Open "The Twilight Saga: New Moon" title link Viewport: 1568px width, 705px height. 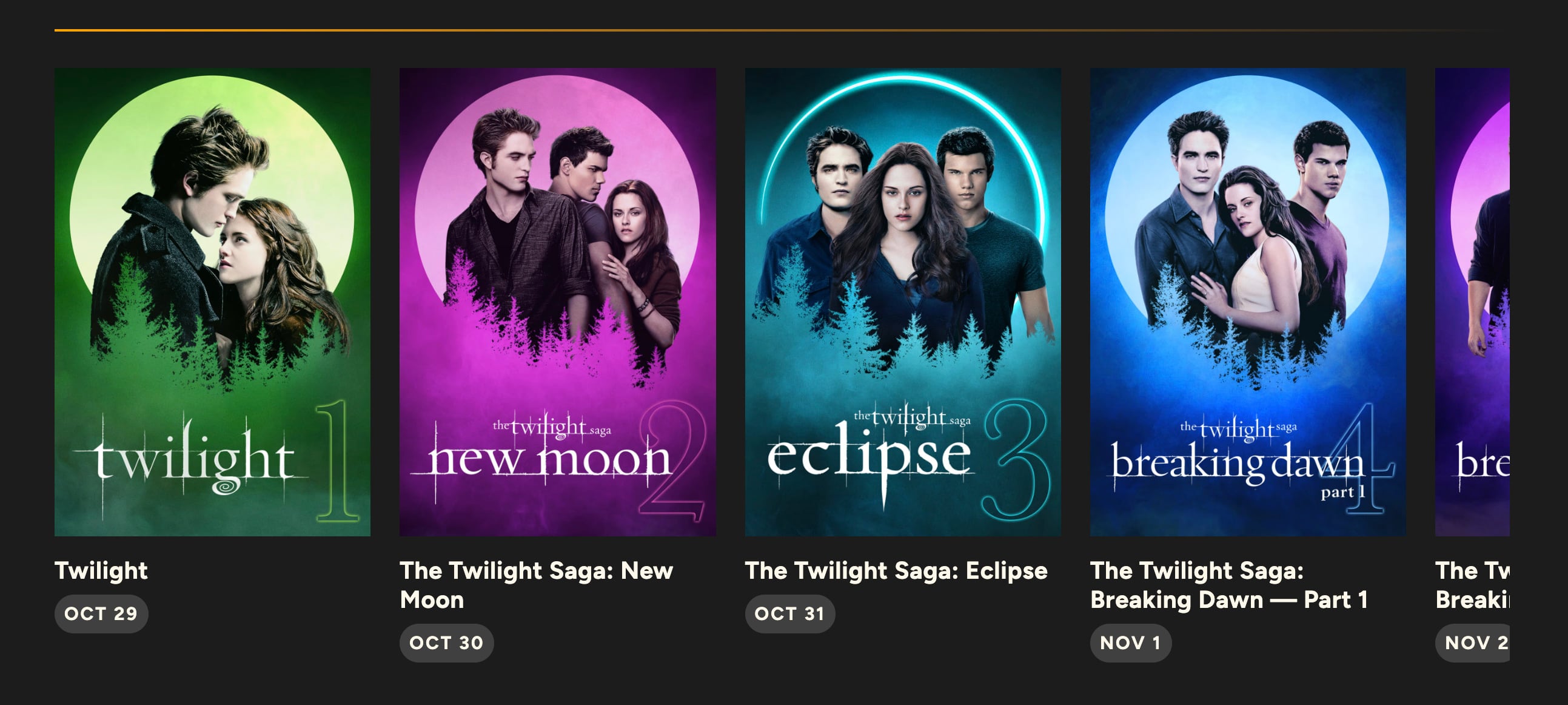coord(535,584)
